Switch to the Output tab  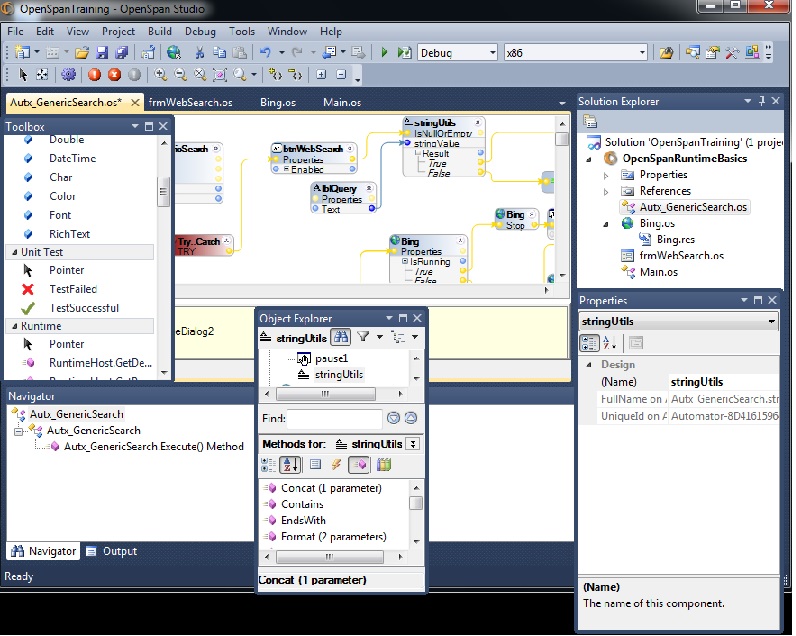click(112, 551)
